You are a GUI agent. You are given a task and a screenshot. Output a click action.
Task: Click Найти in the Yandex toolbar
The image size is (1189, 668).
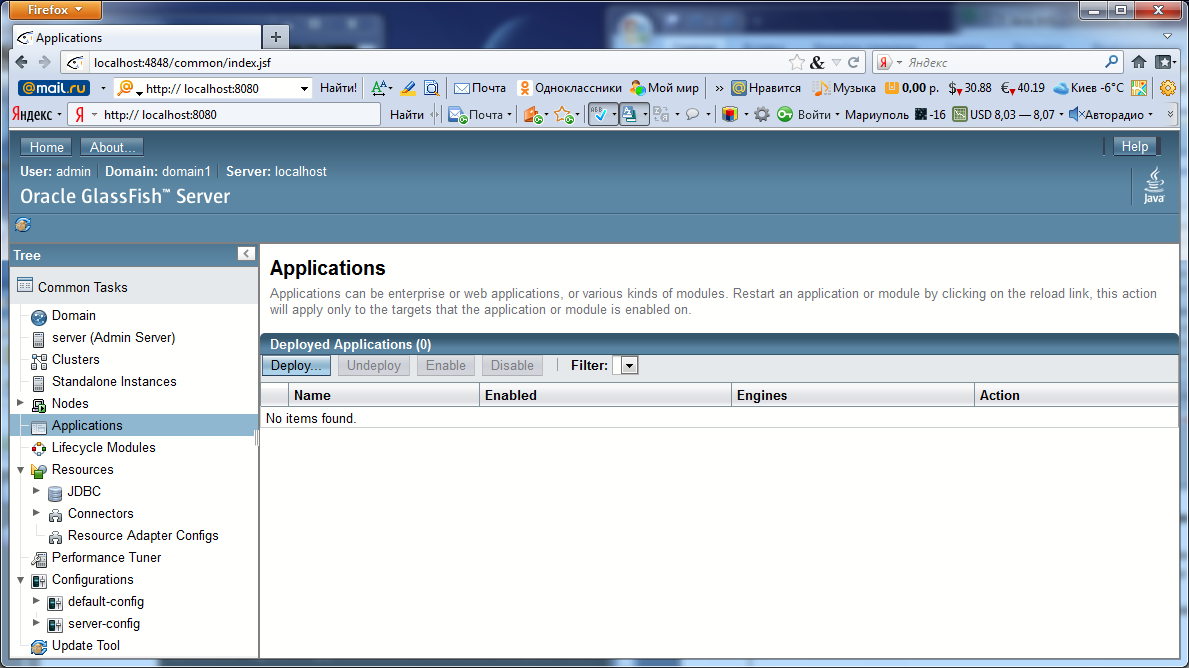(x=406, y=114)
